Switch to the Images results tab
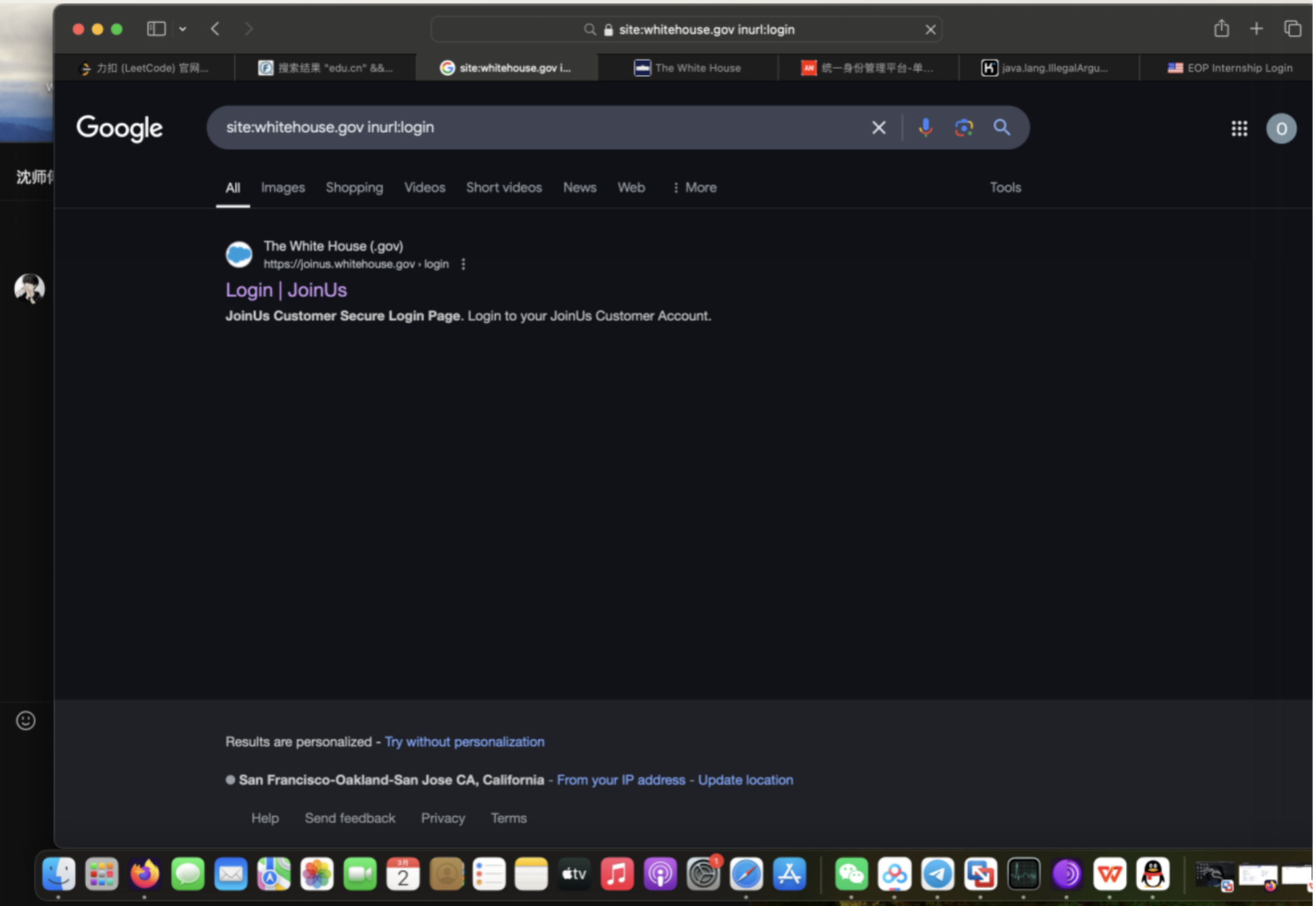Image resolution: width=1316 pixels, height=907 pixels. point(283,187)
